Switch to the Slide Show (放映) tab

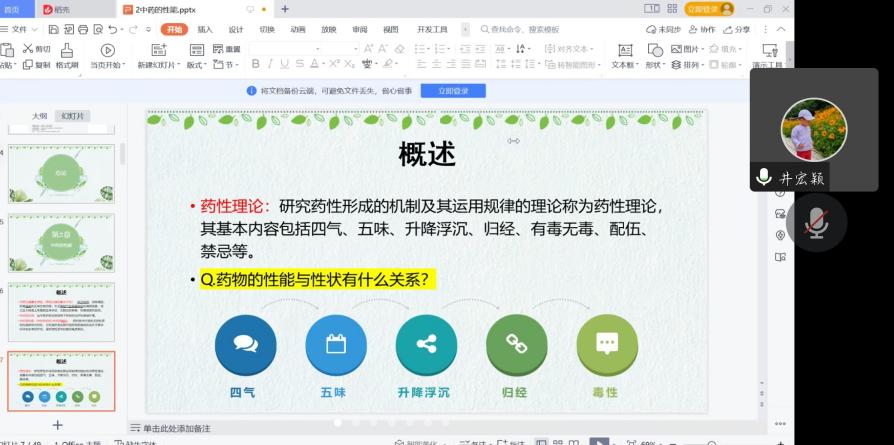tap(328, 30)
